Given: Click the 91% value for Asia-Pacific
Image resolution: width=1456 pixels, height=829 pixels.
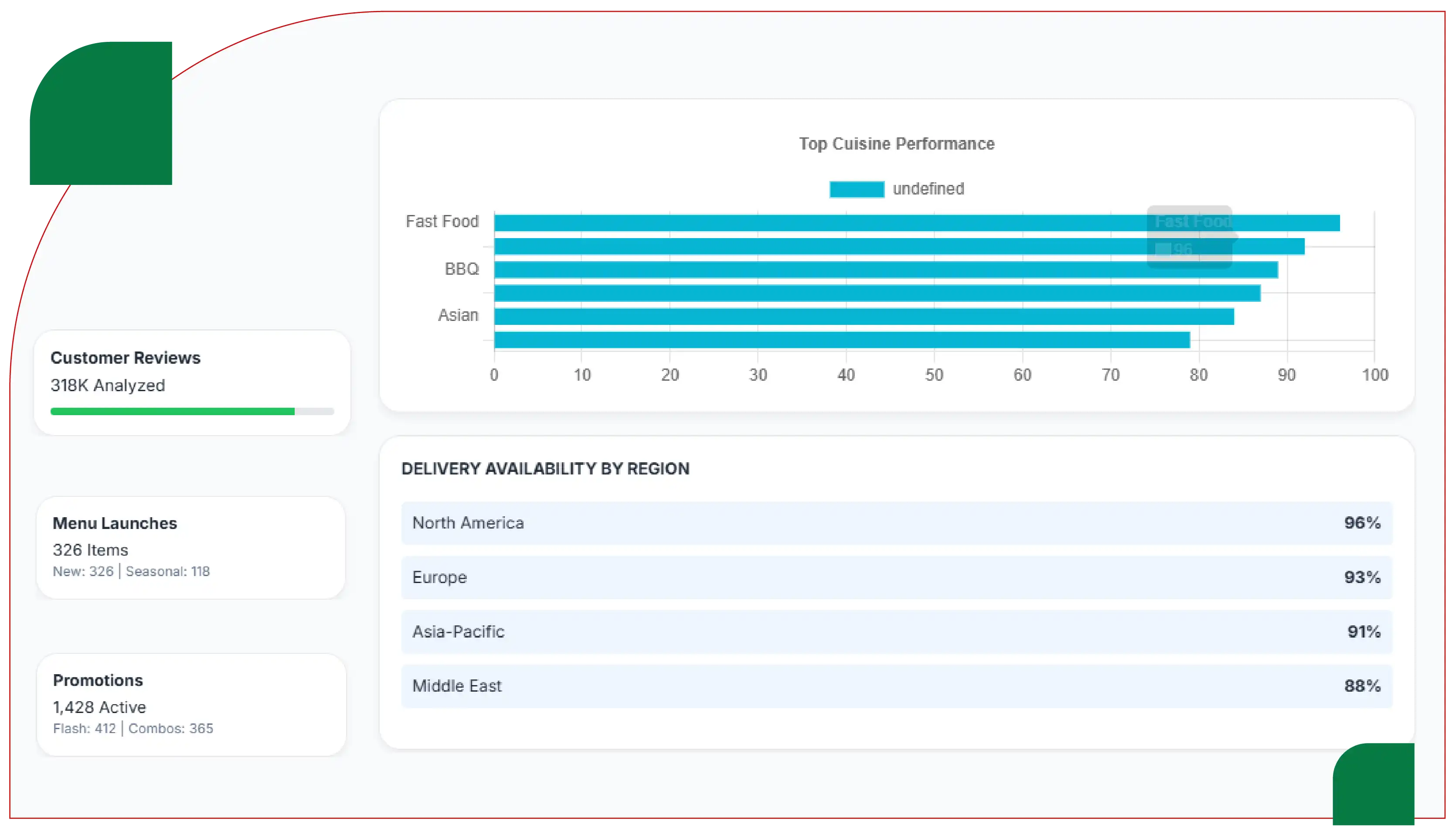Looking at the screenshot, I should (x=1364, y=631).
